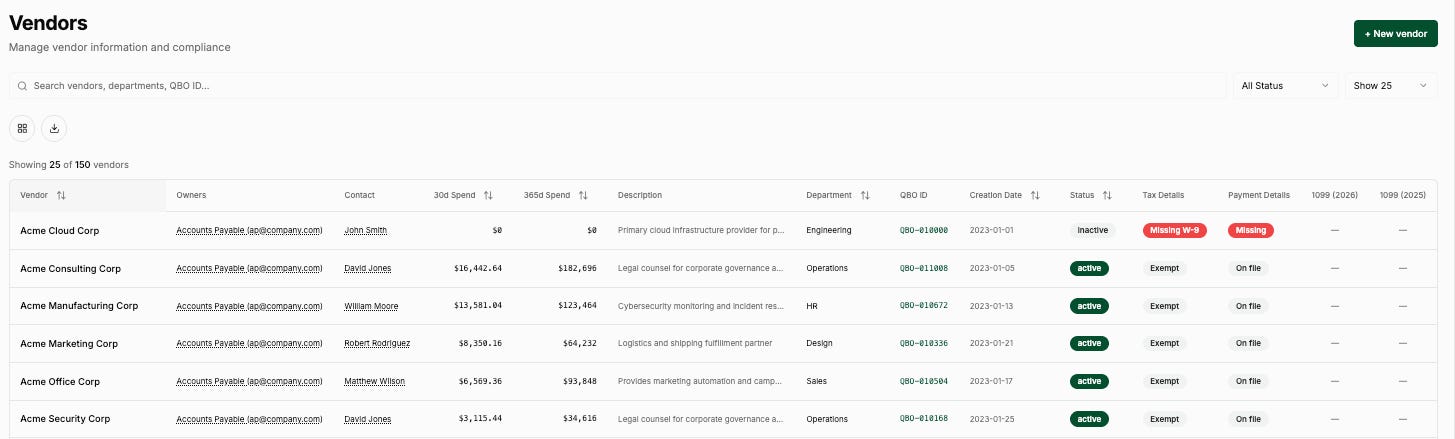The width and height of the screenshot is (1455, 439).
Task: Sort by 30d Spend arrows
Action: 488,195
